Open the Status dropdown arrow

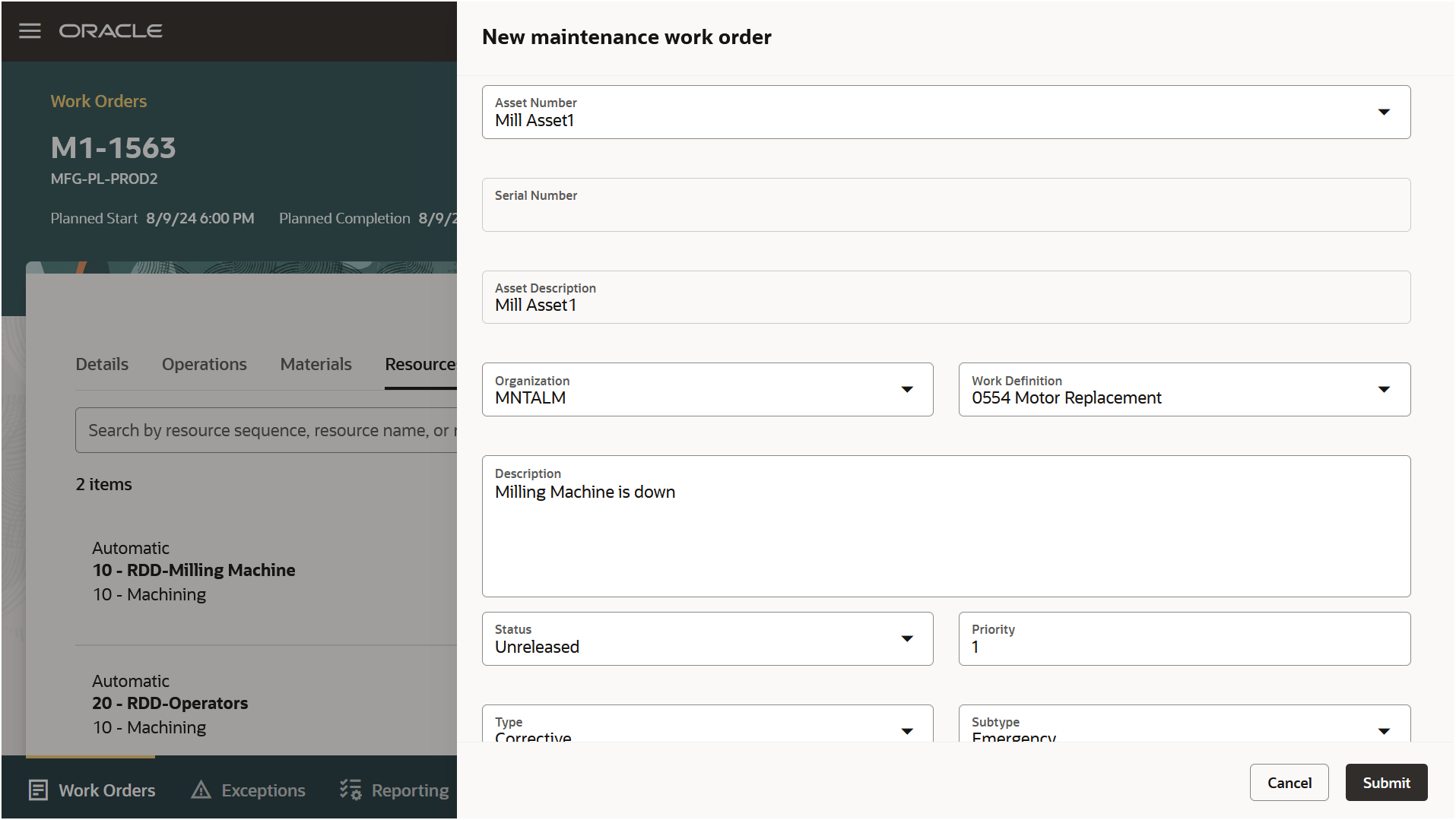[907, 639]
